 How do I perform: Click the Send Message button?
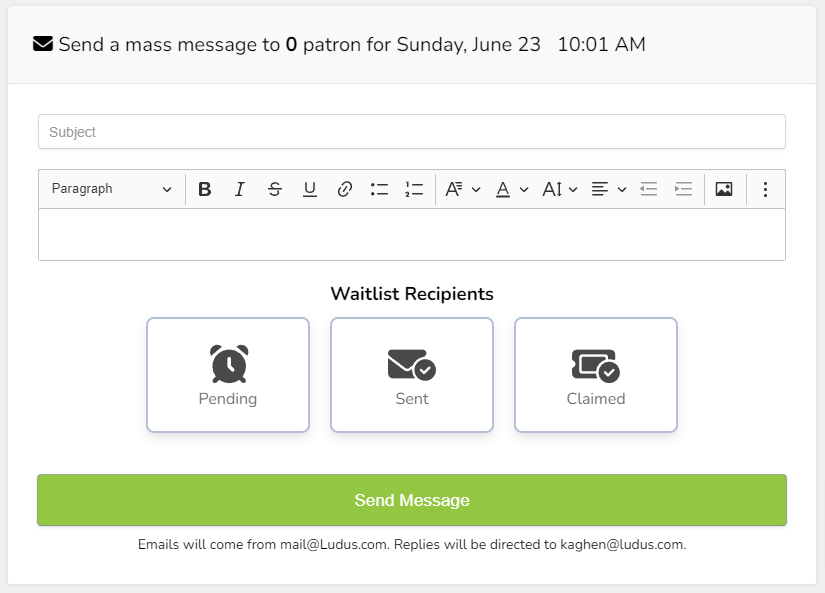coord(412,499)
